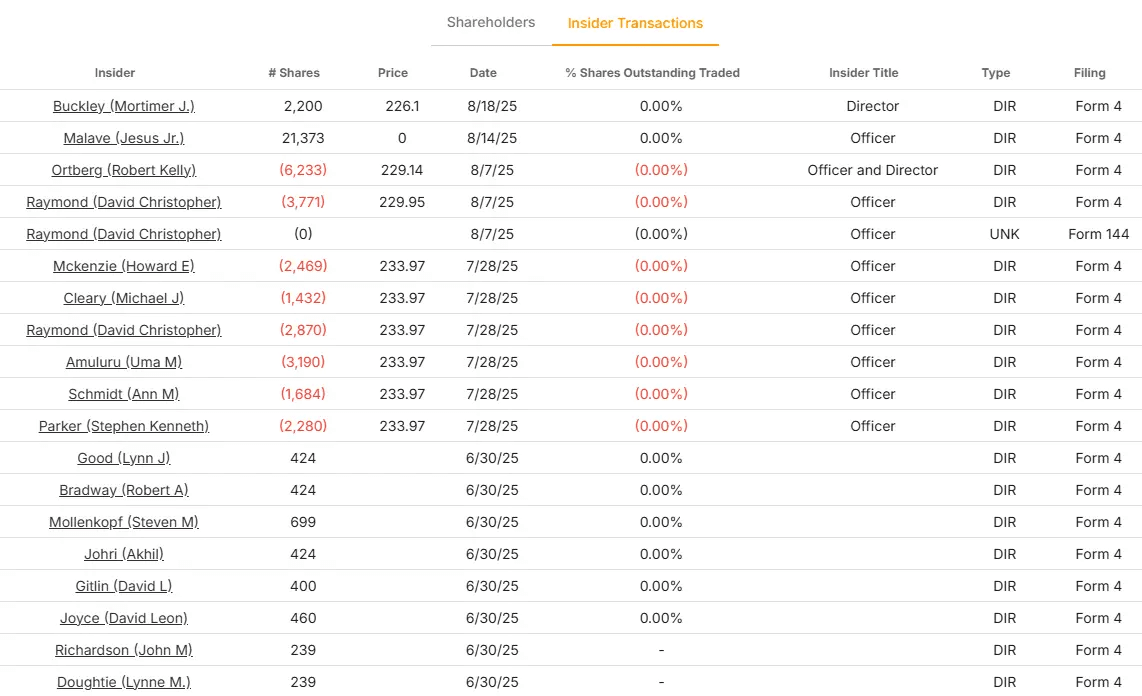
Task: Open Mollenkopf (Steven M) insider details
Action: coord(123,522)
